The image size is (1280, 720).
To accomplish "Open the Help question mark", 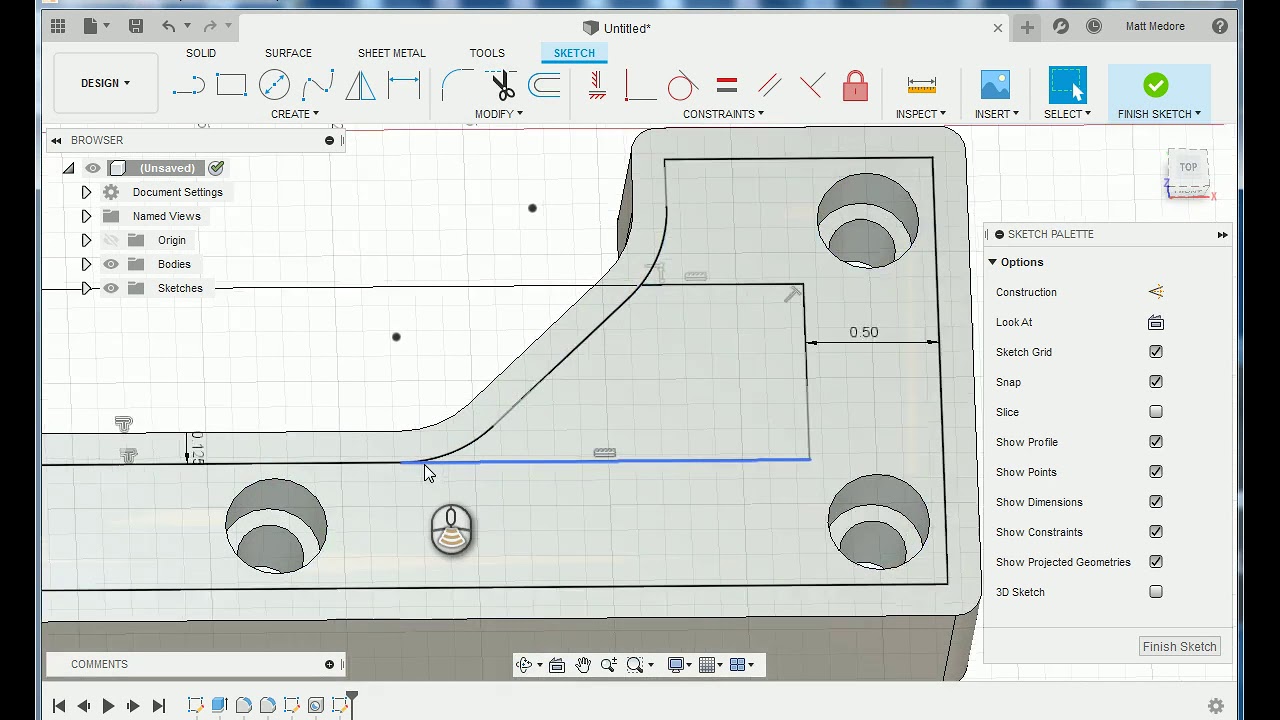I will 1220,27.
